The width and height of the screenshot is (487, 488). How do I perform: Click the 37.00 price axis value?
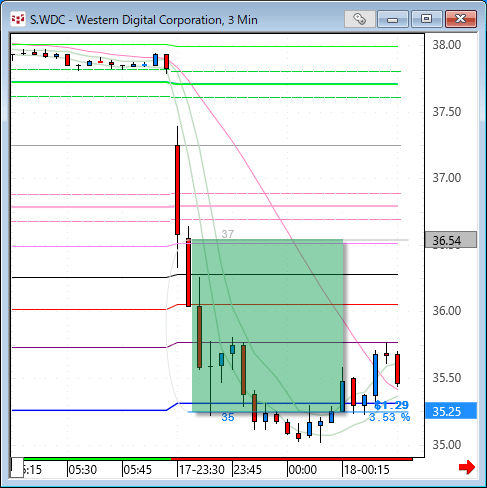pos(447,178)
